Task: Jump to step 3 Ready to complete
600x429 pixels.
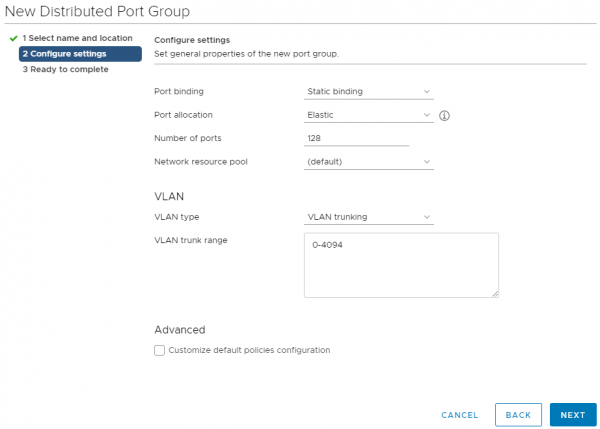Action: tap(65, 69)
